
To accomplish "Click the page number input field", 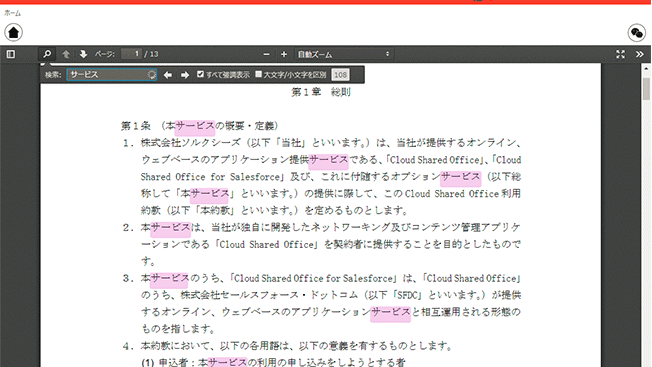I will [x=131, y=54].
